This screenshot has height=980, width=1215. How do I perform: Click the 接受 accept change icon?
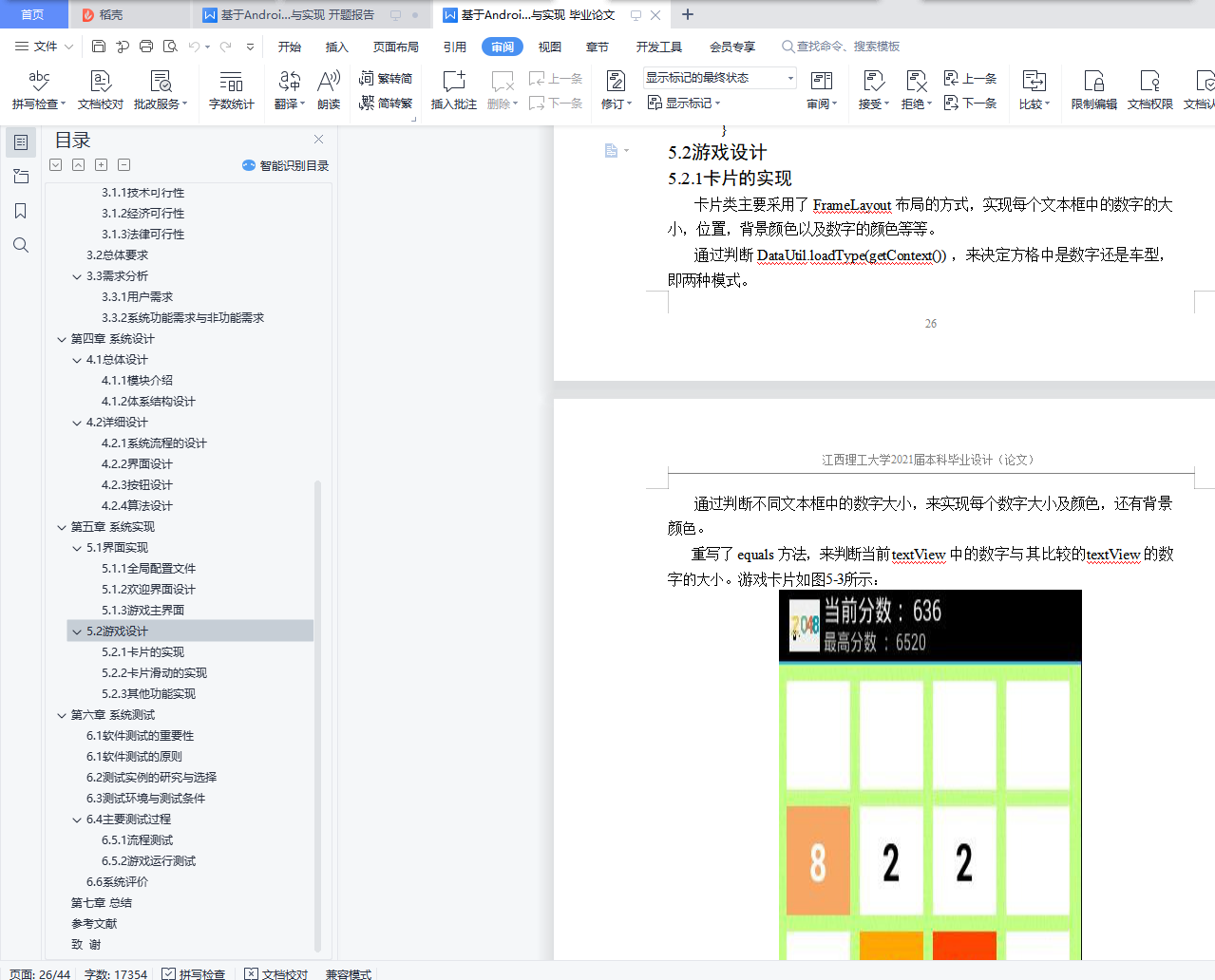point(873,82)
